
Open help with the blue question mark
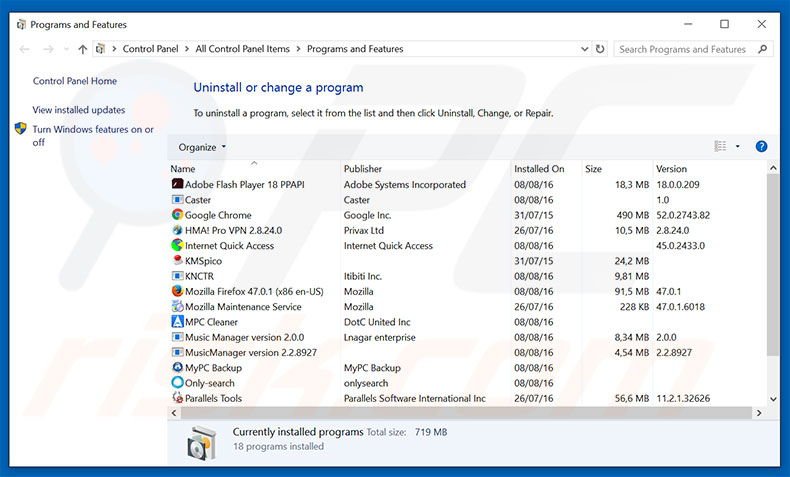761,147
